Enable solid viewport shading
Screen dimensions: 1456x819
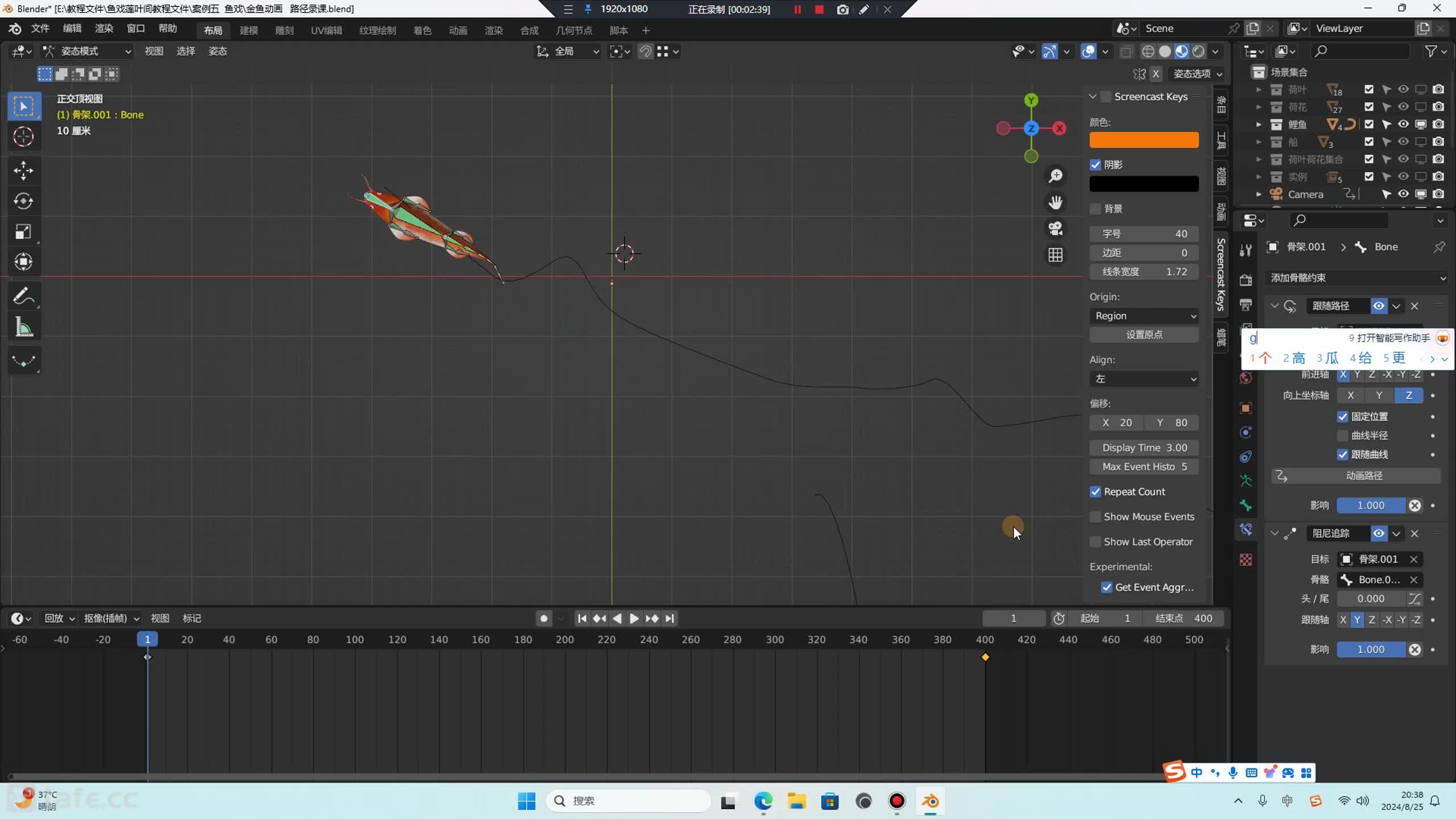coord(1165,51)
